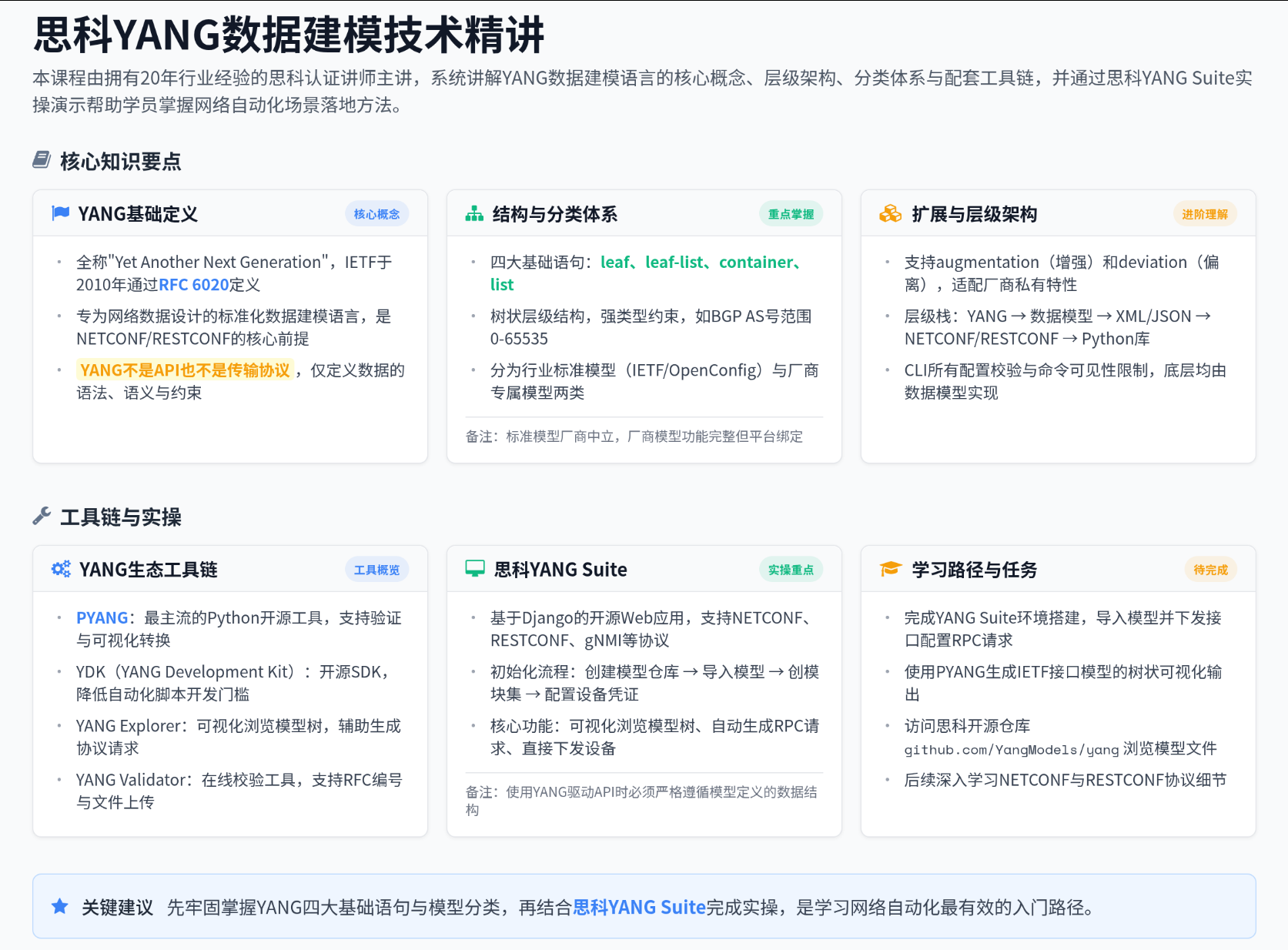
Task: Click the highlighted text YANG不是API也不是传输协议
Action: coord(185,370)
